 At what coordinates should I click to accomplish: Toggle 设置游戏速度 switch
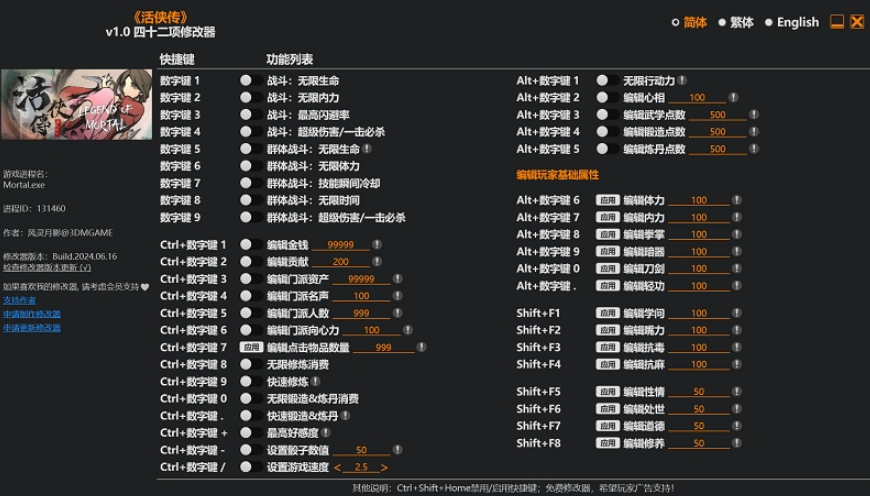click(251, 467)
